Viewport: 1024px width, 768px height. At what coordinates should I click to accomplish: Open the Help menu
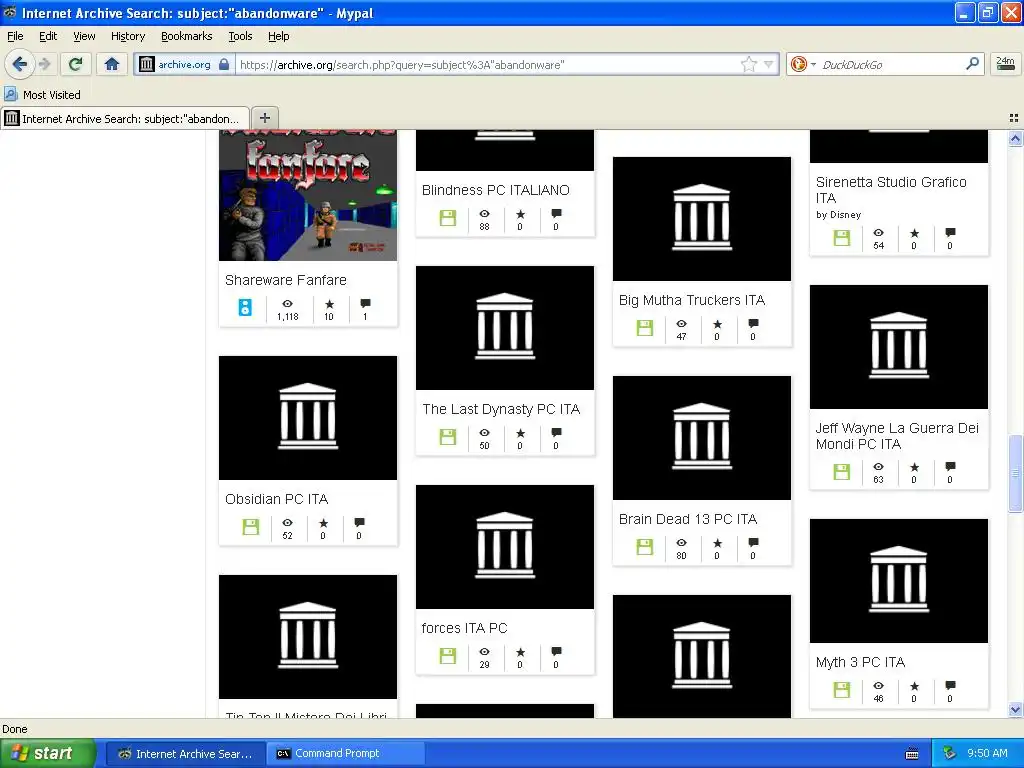[x=278, y=36]
